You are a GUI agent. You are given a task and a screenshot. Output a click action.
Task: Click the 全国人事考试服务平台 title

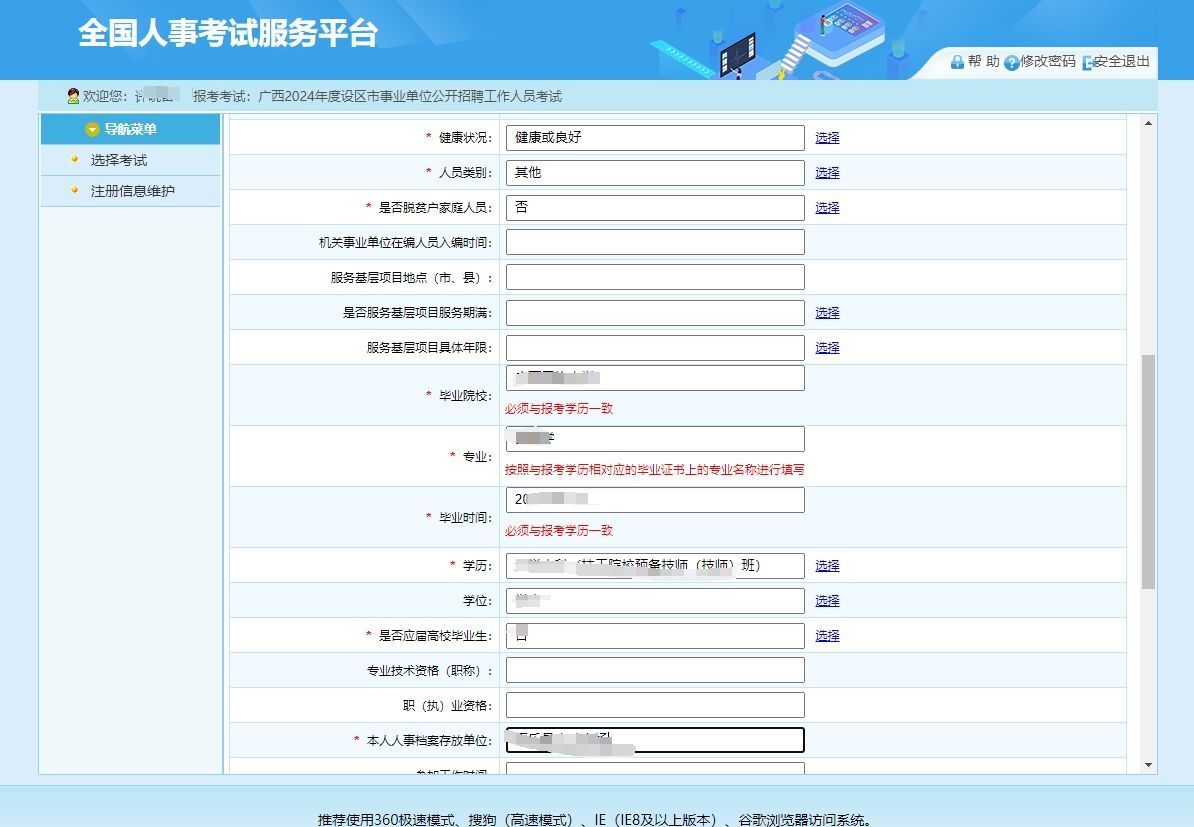pos(228,33)
